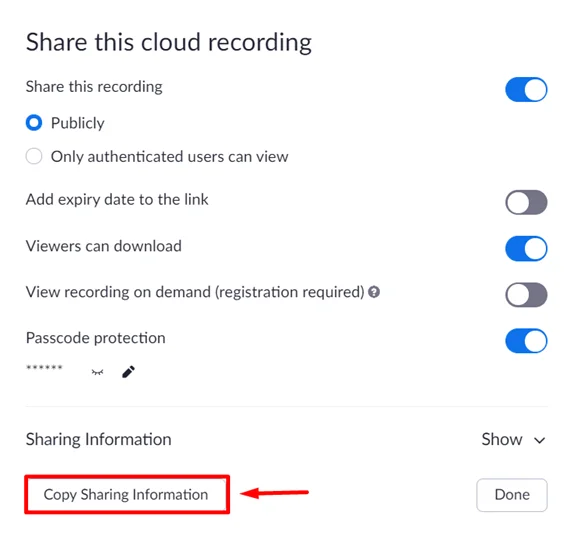
Task: Reveal the hidden passcode with eye icon
Action: click(x=98, y=372)
